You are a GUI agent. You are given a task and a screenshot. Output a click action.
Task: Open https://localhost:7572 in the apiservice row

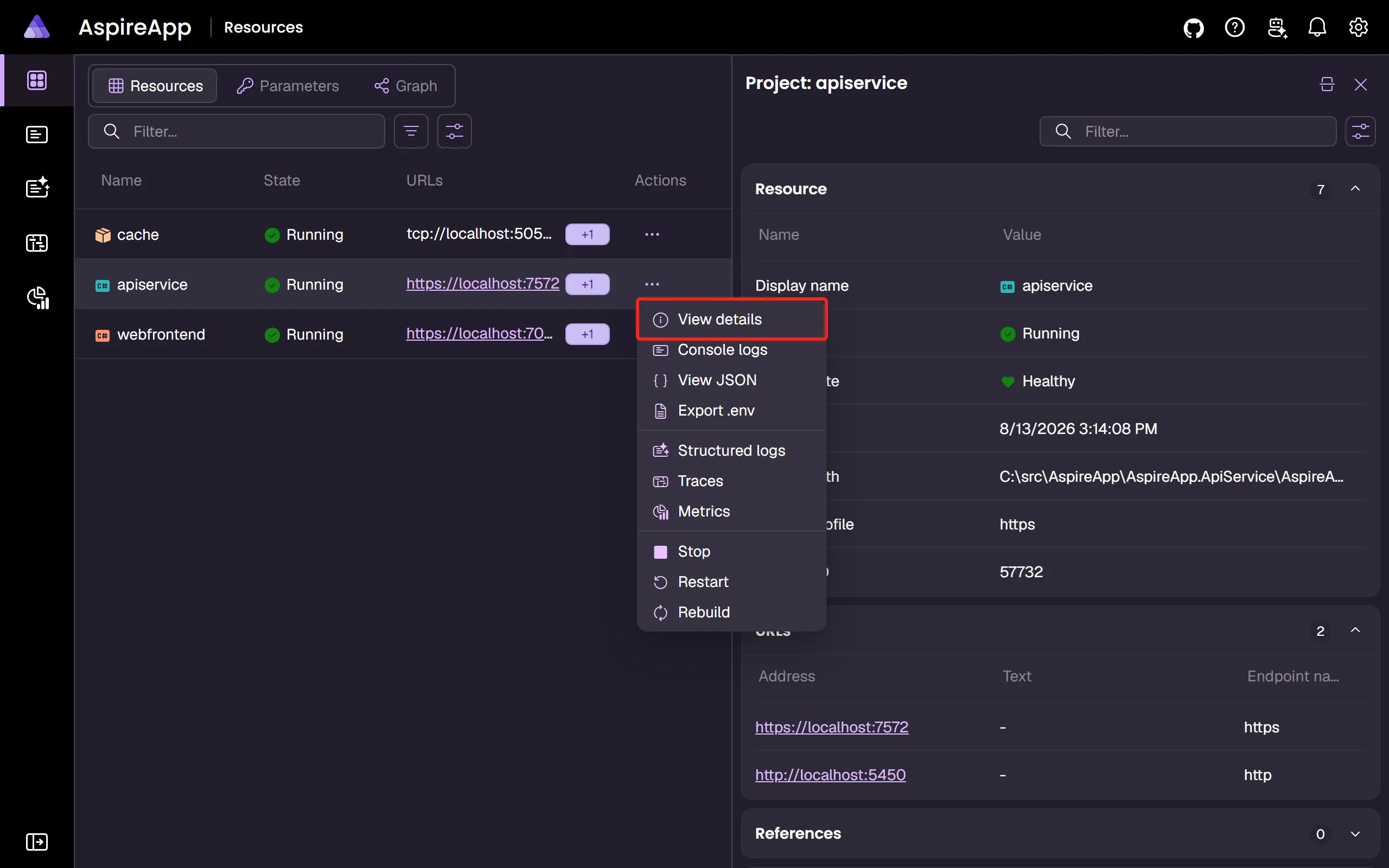point(482,284)
